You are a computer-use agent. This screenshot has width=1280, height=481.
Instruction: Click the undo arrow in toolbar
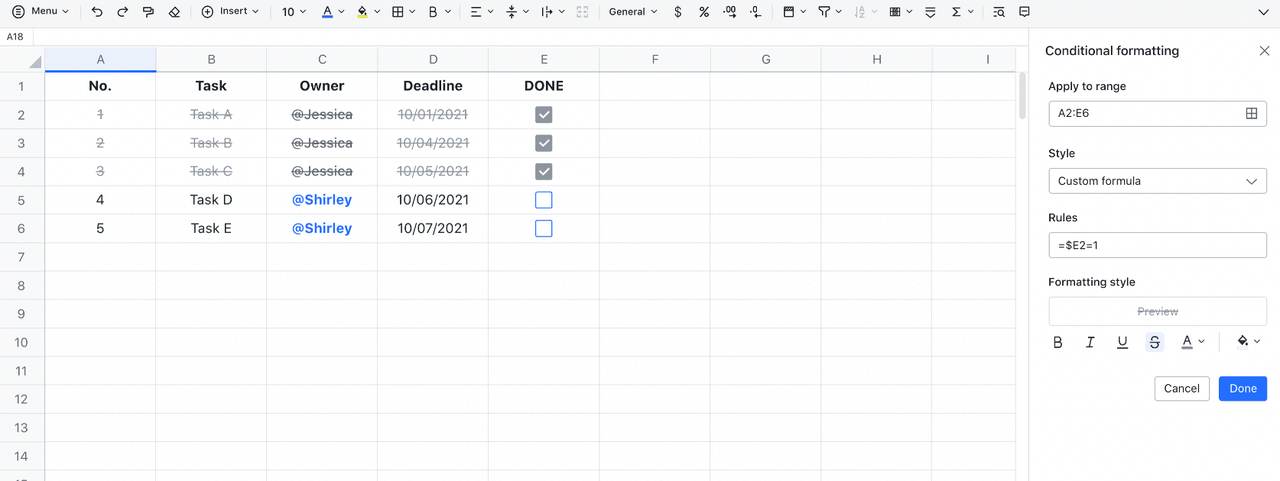coord(97,12)
